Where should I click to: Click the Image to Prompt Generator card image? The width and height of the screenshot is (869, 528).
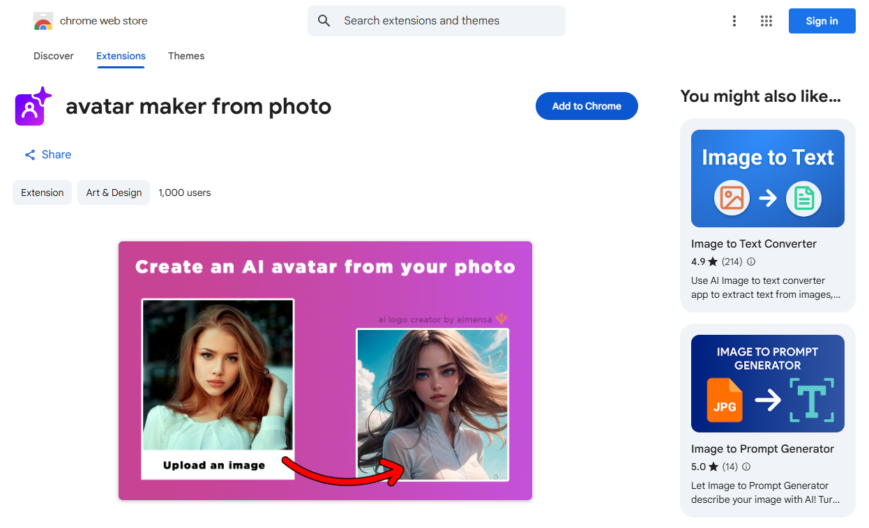[768, 383]
